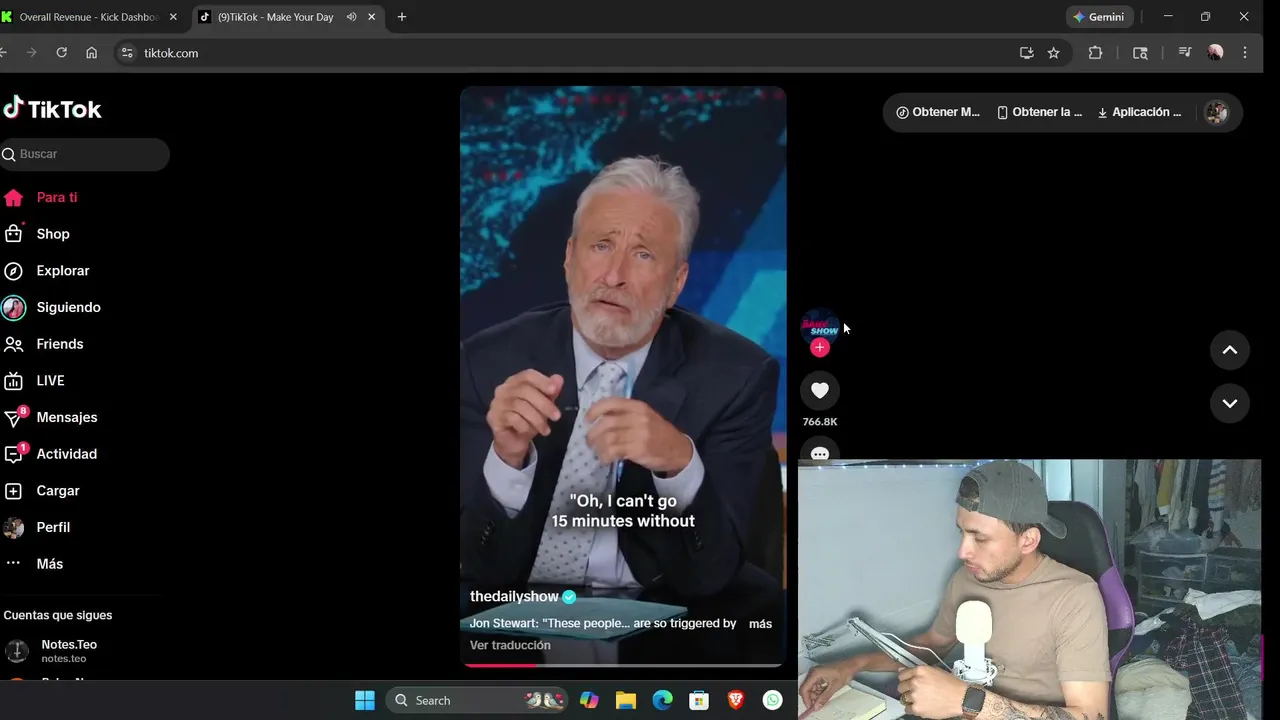Install TikTok app from address bar

[x=1026, y=53]
